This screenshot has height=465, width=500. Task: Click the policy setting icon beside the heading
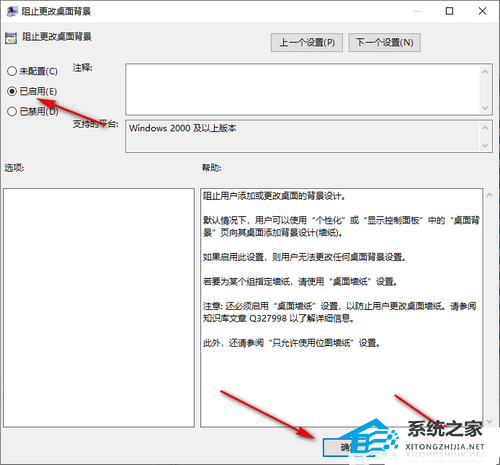(11, 38)
